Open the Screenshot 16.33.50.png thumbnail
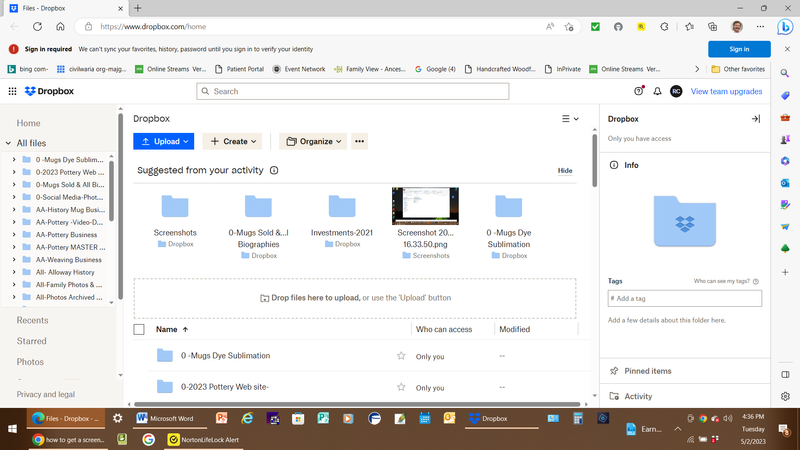800x450 pixels. [425, 206]
